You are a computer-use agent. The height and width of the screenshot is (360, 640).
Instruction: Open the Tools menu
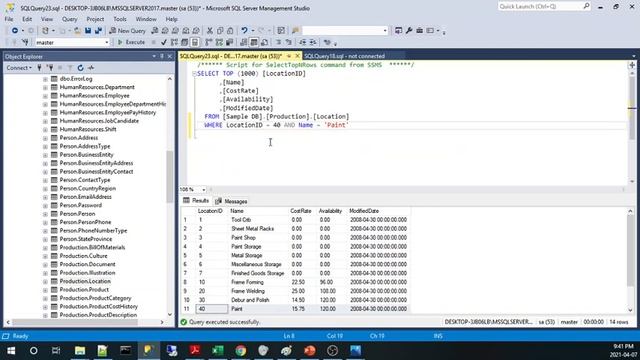click(120, 19)
